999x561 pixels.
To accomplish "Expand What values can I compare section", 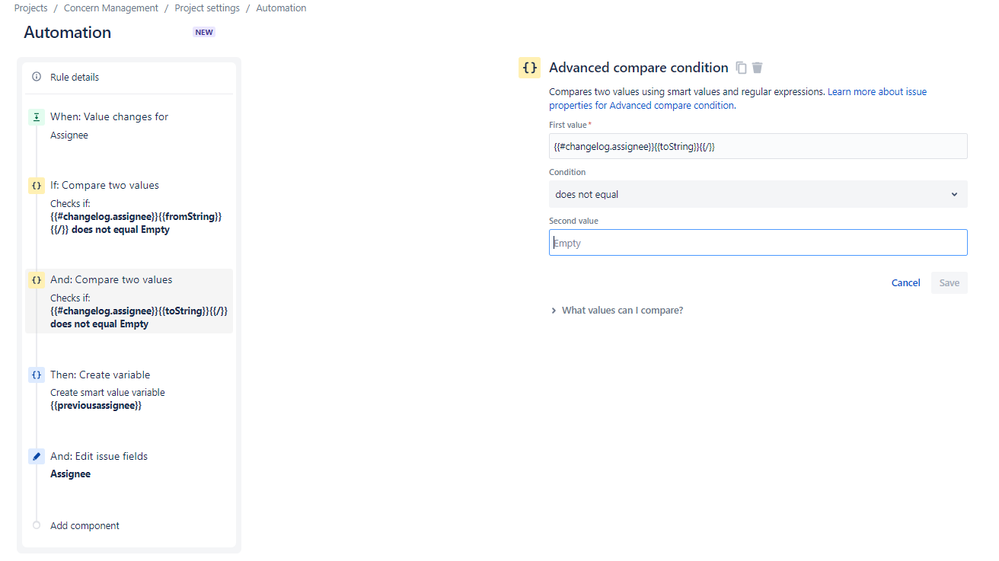I will [x=617, y=311].
